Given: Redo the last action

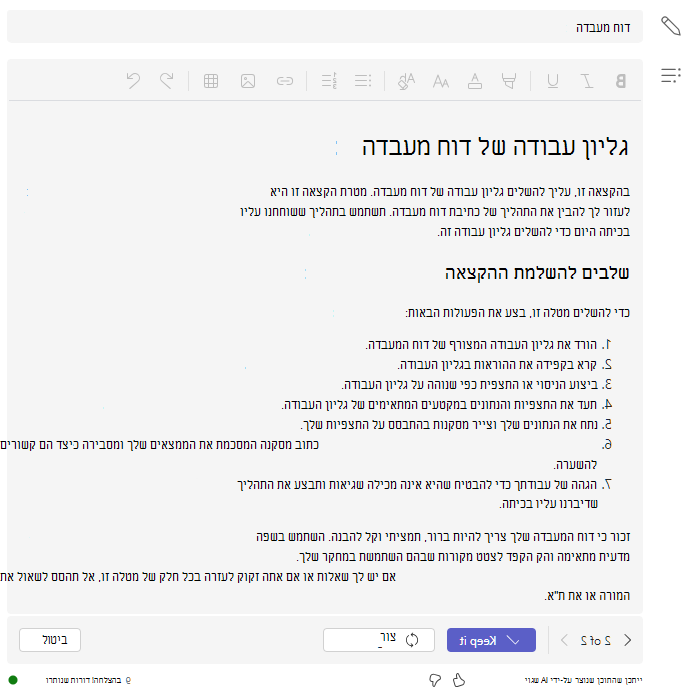Looking at the screenshot, I should pyautogui.click(x=167, y=81).
